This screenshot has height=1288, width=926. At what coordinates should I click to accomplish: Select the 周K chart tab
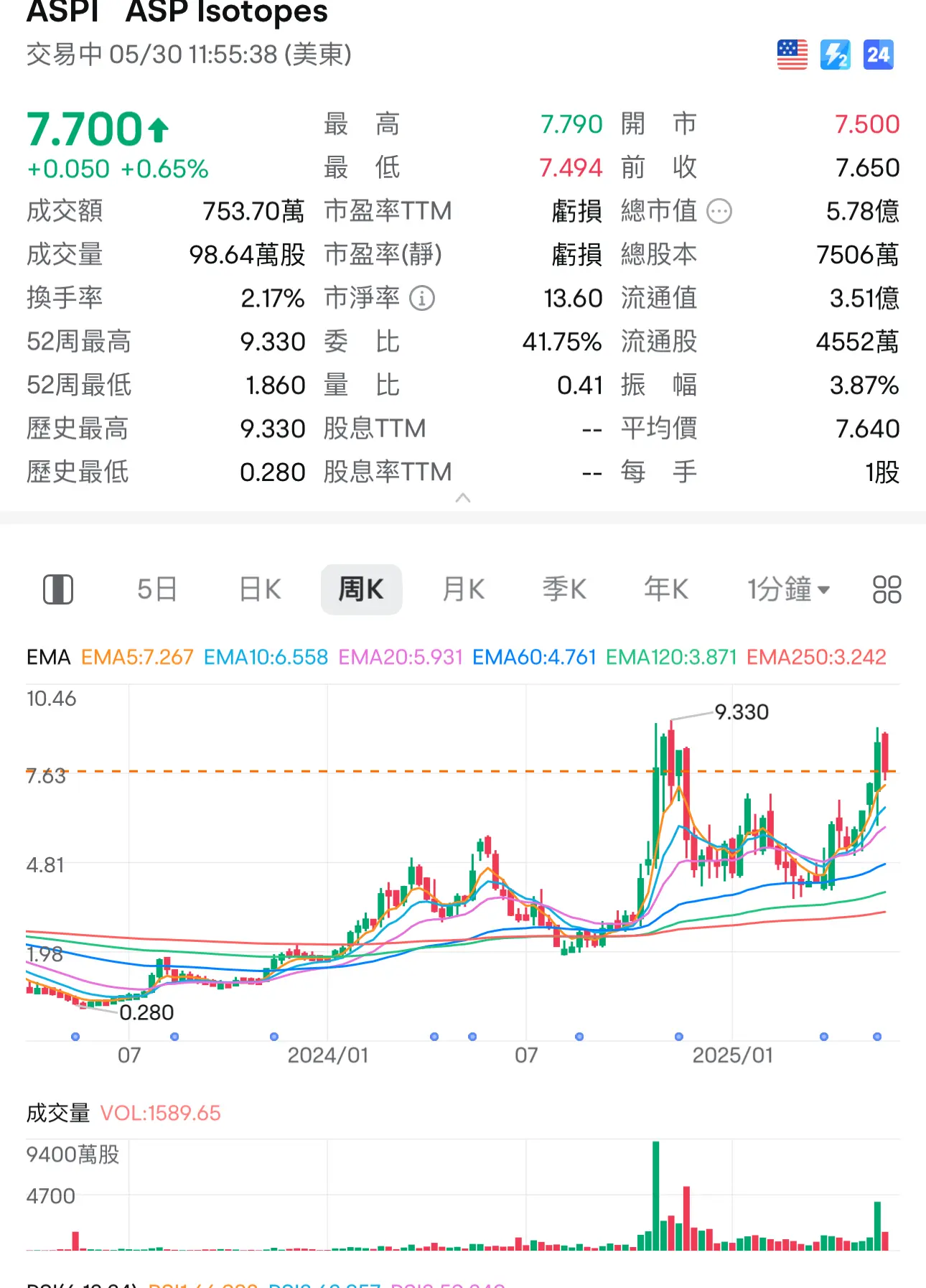tap(361, 589)
